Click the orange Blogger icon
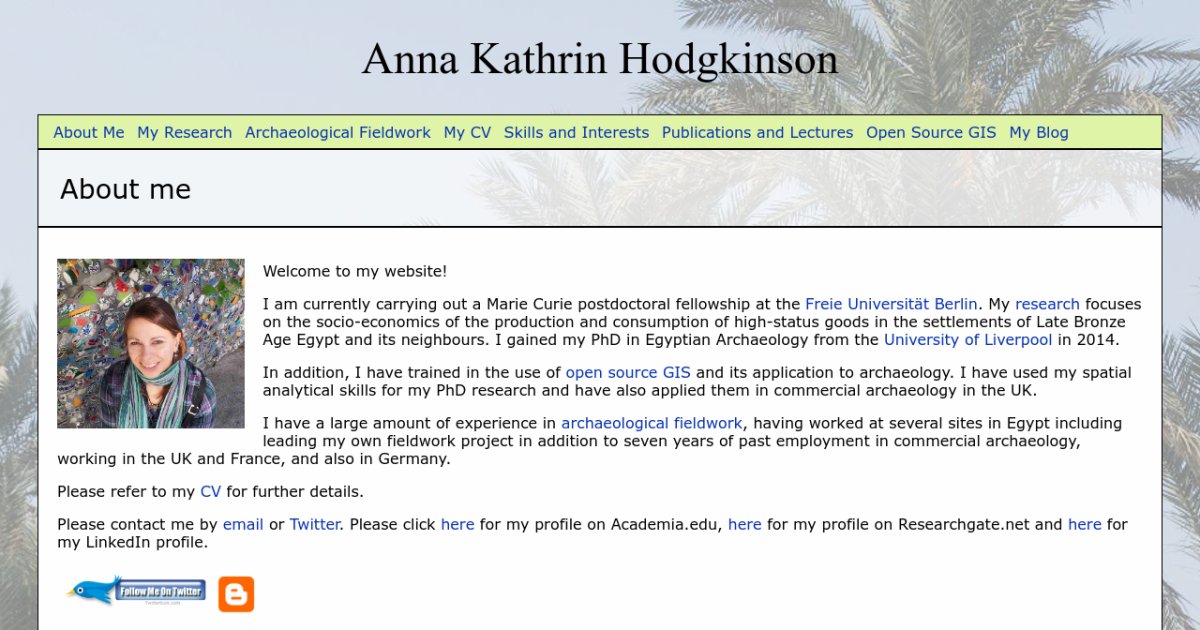 [x=236, y=594]
